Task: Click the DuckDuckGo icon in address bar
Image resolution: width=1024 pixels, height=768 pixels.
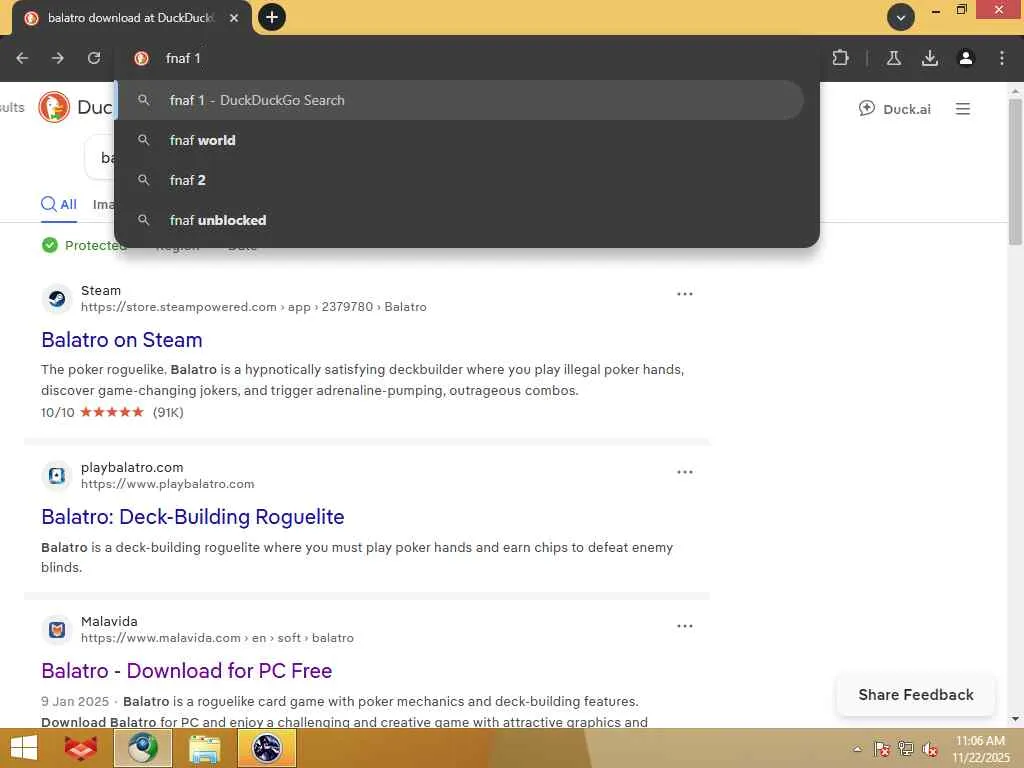Action: [141, 58]
